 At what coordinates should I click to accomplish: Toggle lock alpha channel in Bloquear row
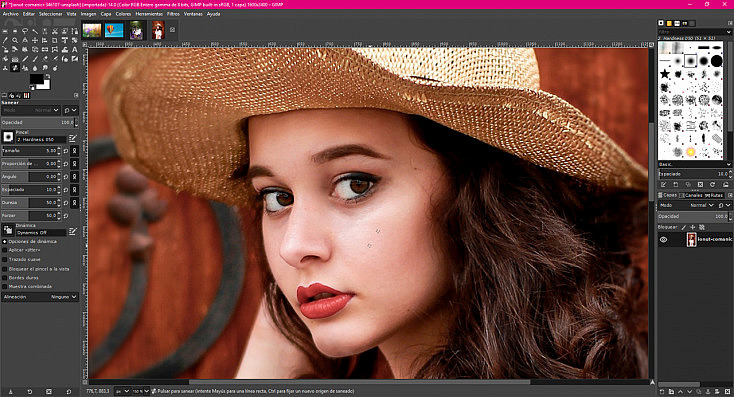[702, 227]
